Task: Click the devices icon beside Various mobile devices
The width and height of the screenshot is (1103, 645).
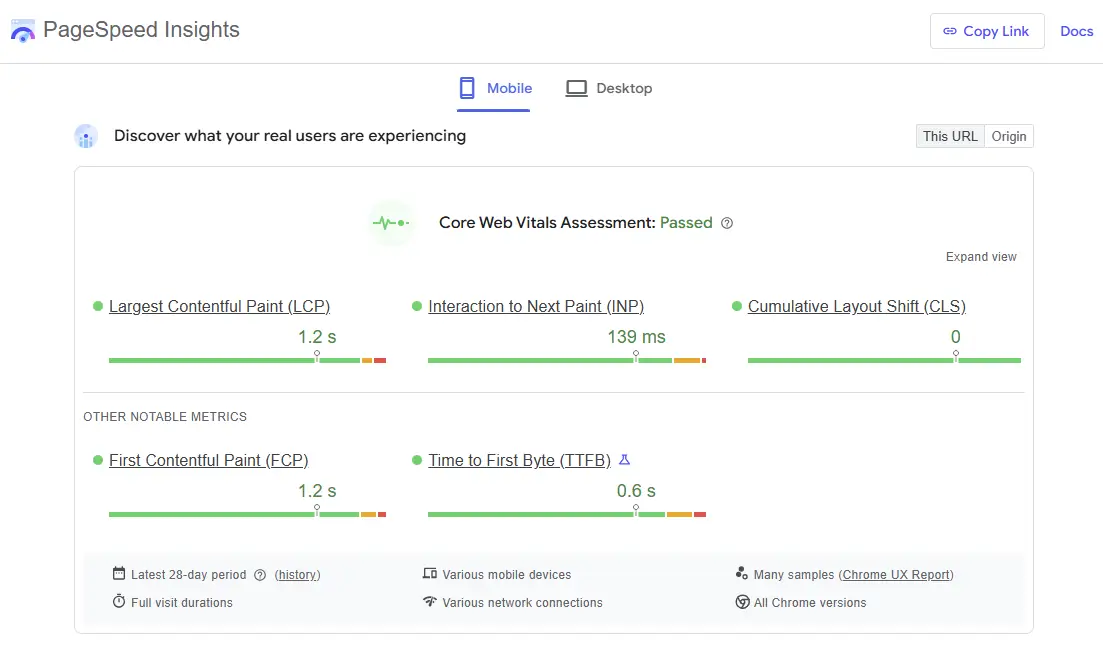Action: coord(430,573)
